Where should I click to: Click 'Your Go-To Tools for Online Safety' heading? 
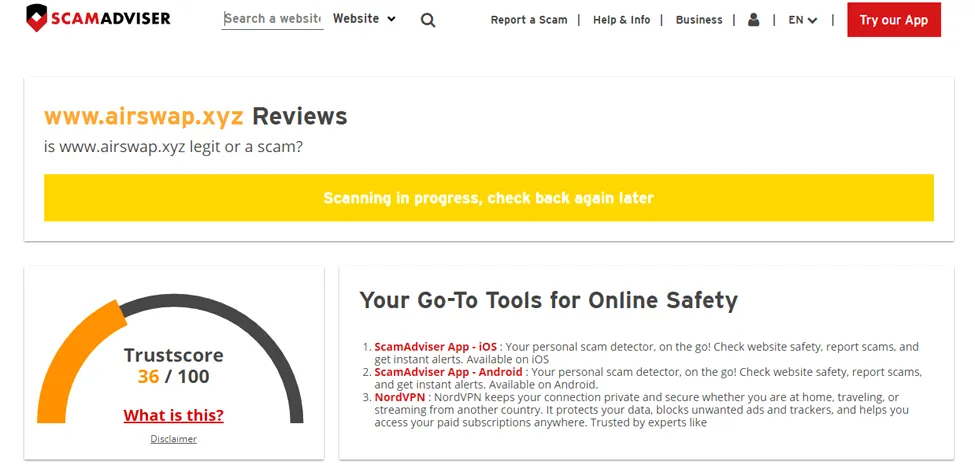[x=548, y=300]
